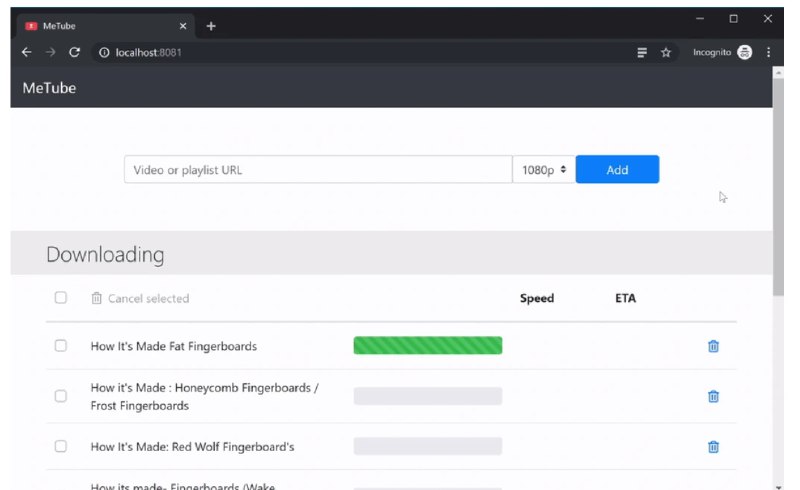The height and width of the screenshot is (490, 800).
Task: Bookmark this page with the star icon
Action: coord(666,53)
